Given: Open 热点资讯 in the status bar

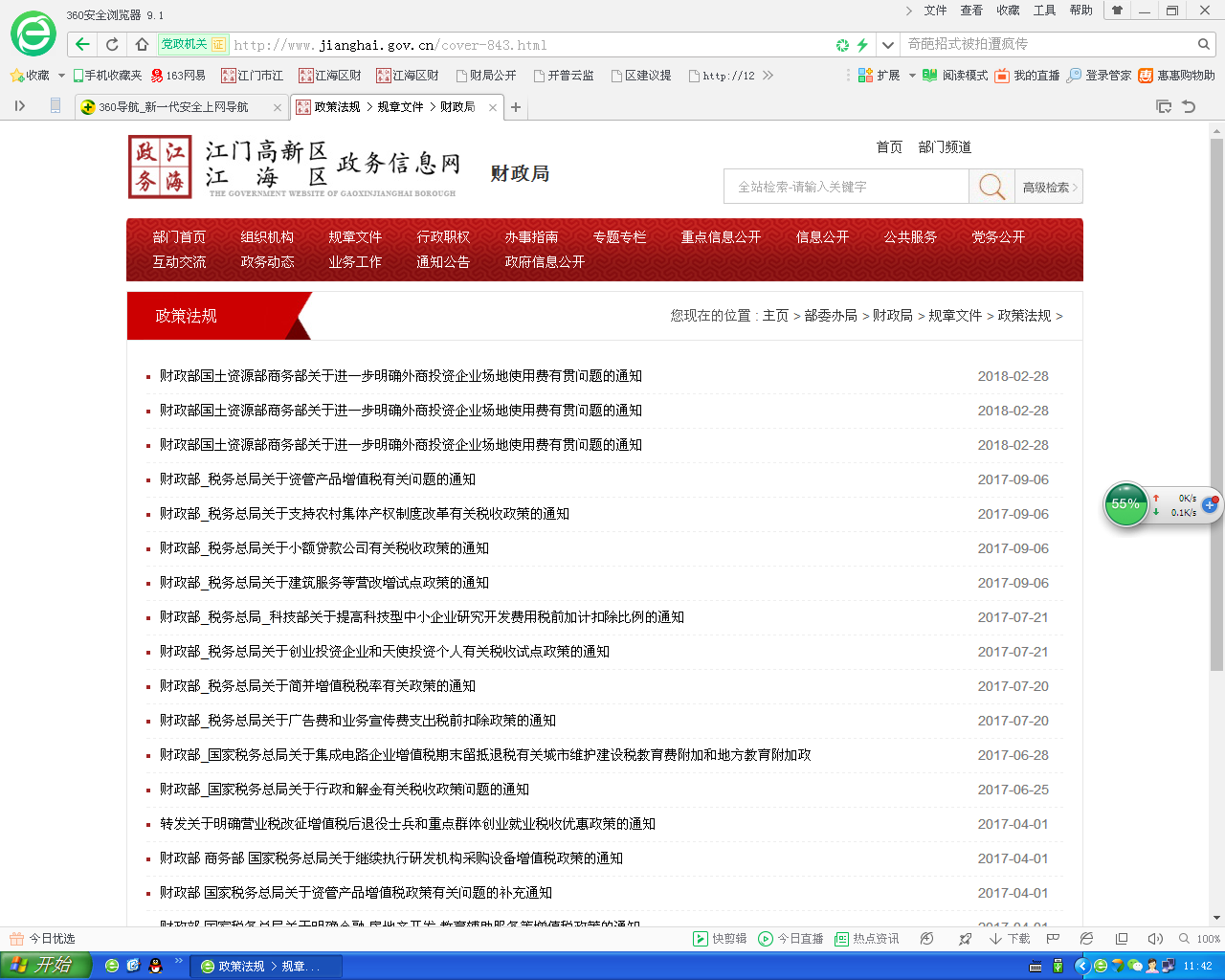Looking at the screenshot, I should click(867, 939).
